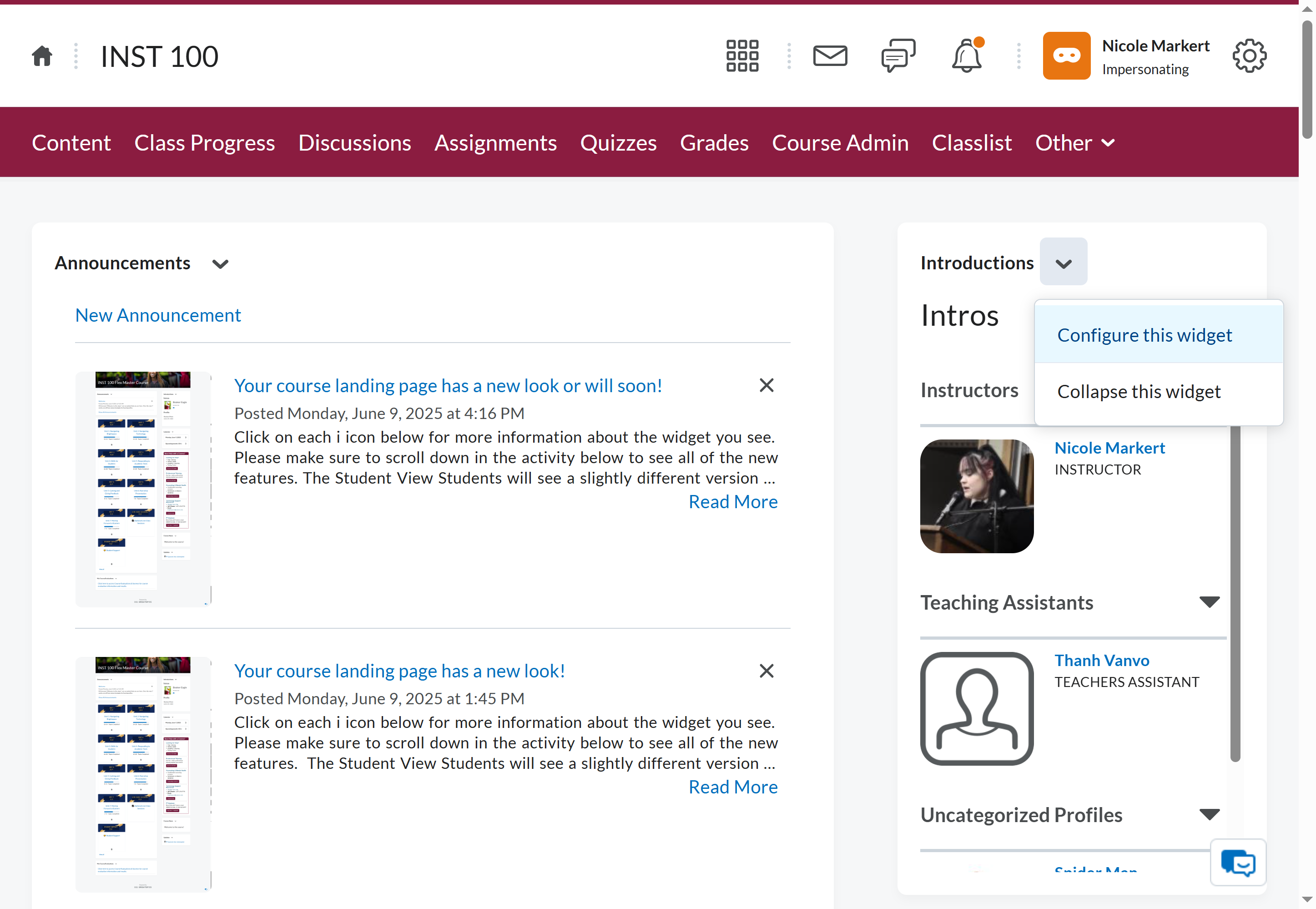This screenshot has width=1316, height=909.
Task: Click the orange impersonation avatar icon
Action: (1066, 56)
